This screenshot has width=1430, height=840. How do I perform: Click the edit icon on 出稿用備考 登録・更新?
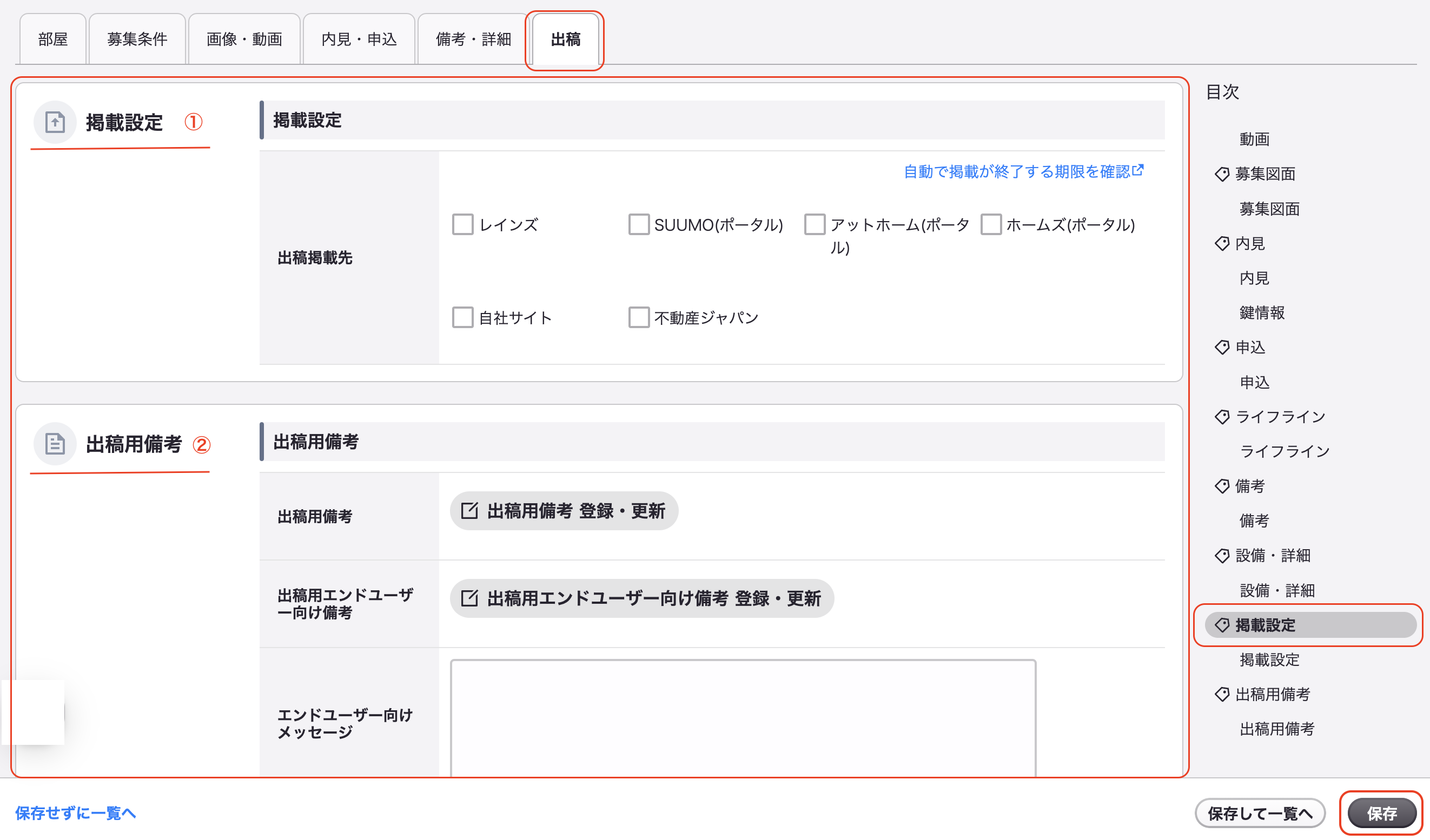coord(469,511)
